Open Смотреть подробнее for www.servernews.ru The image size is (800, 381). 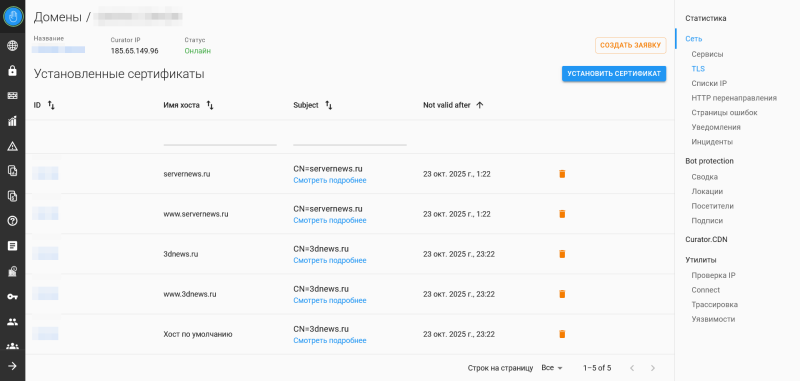pyautogui.click(x=330, y=220)
